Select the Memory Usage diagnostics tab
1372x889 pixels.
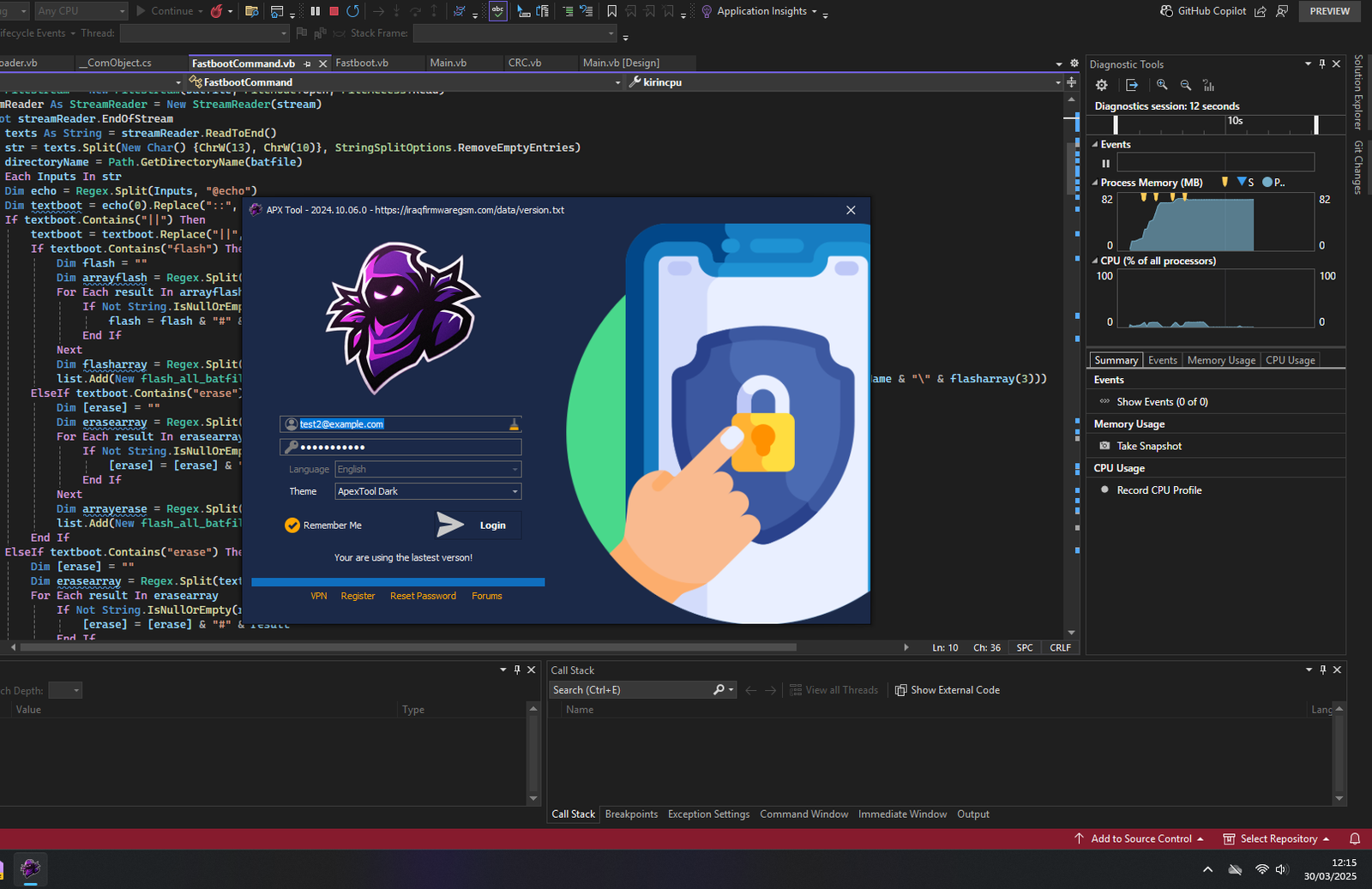[x=1221, y=360]
